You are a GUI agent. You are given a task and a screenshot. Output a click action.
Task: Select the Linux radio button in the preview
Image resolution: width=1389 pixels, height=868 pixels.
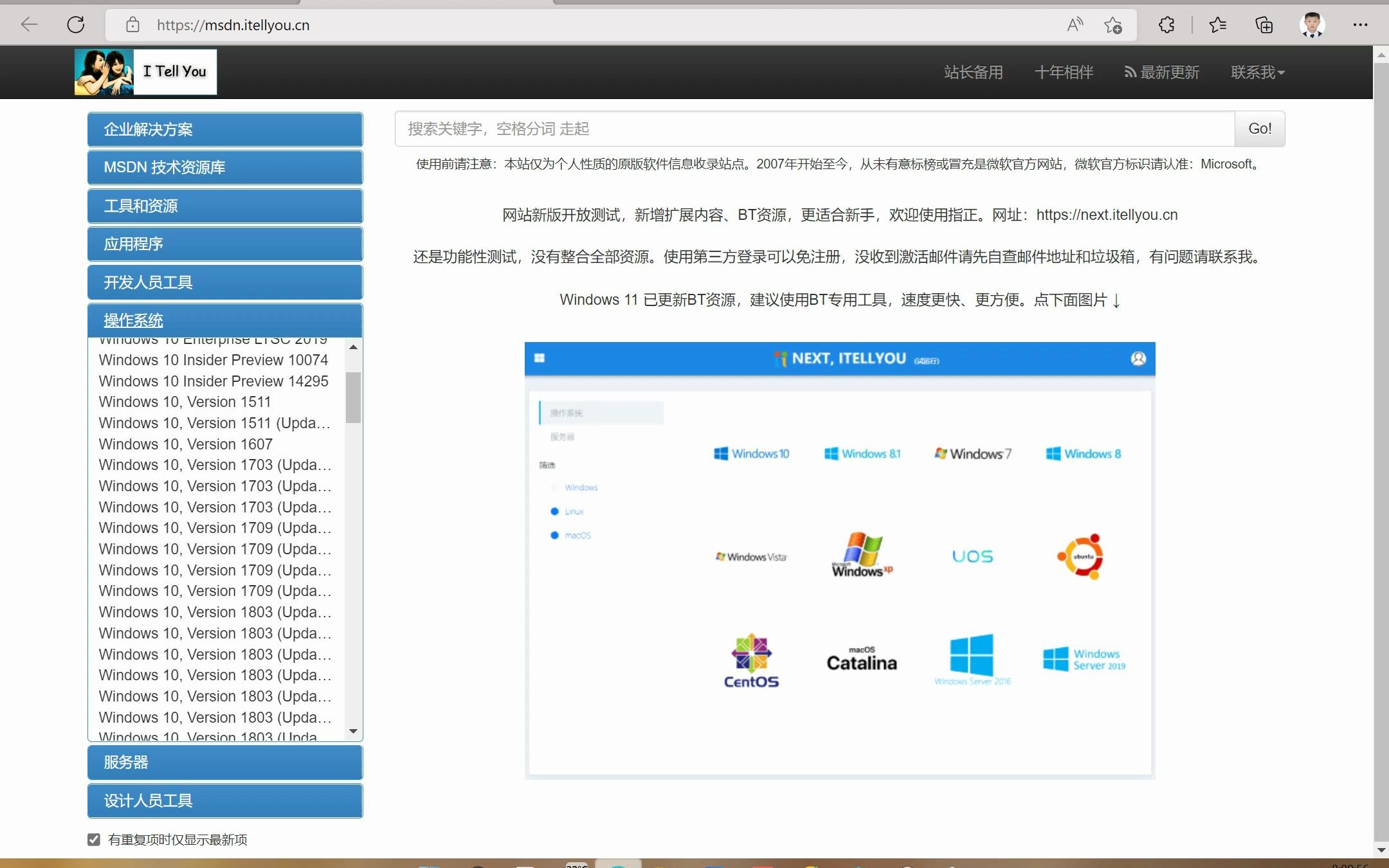pos(555,511)
